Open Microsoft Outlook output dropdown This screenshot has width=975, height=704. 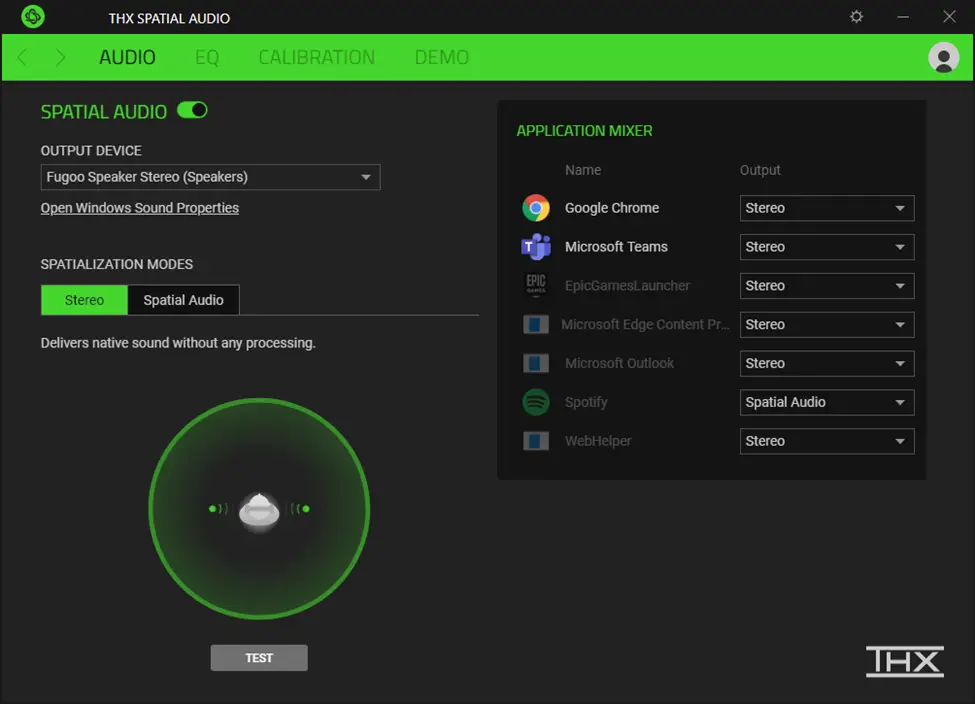tap(826, 364)
